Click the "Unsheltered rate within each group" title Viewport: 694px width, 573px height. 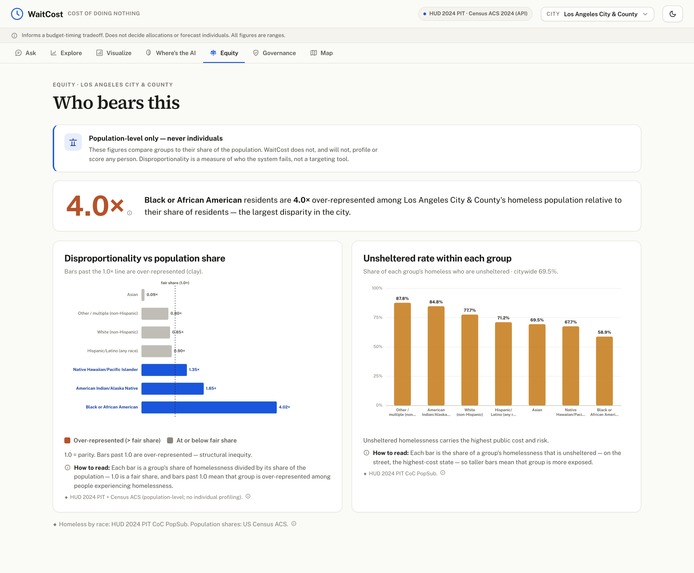(437, 258)
